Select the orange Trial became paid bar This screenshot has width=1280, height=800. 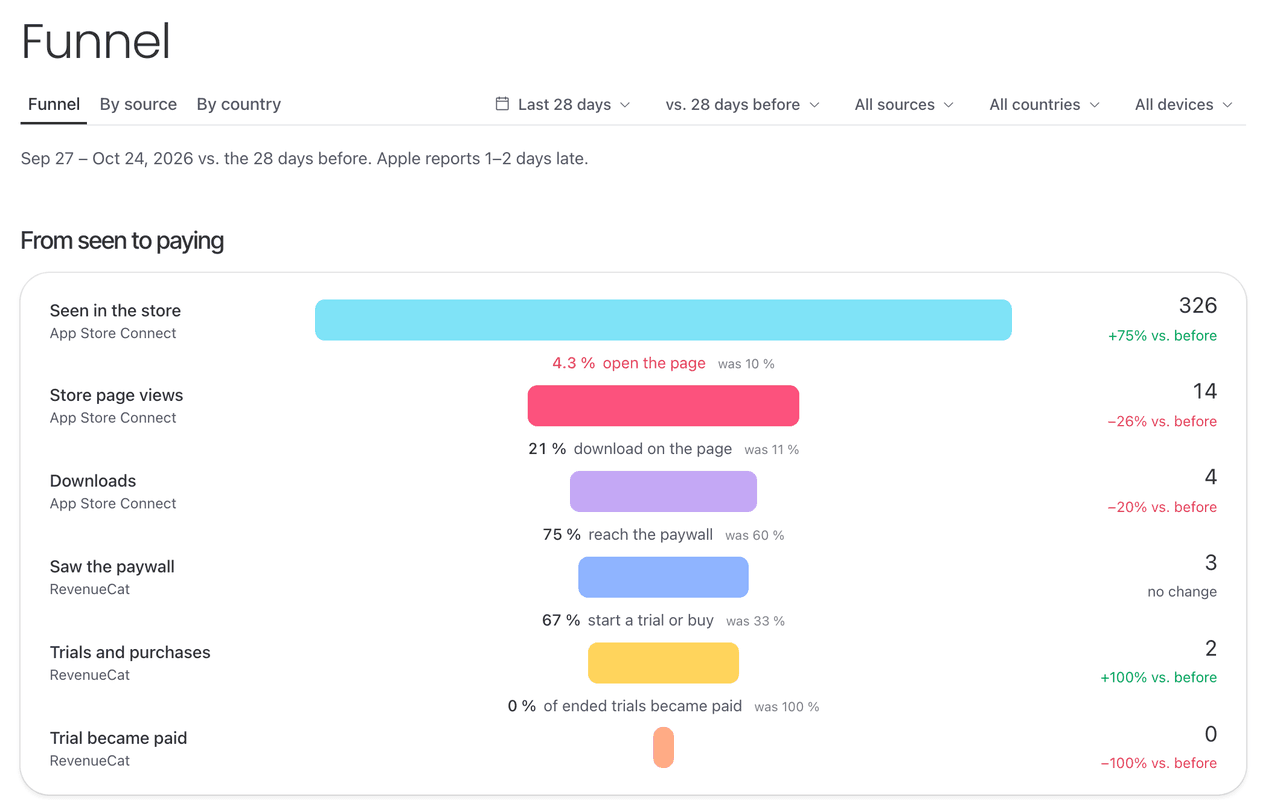coord(663,748)
